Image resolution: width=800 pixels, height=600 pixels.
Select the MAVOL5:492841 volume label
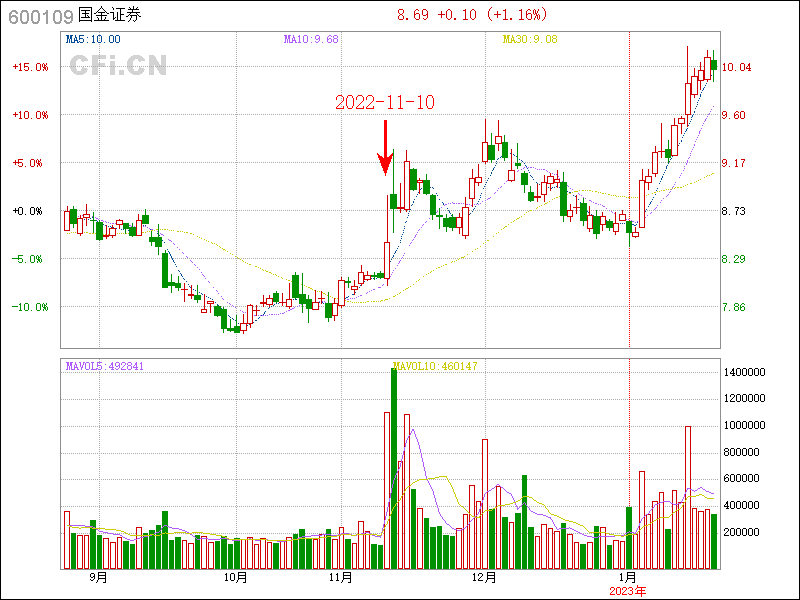[x=105, y=366]
